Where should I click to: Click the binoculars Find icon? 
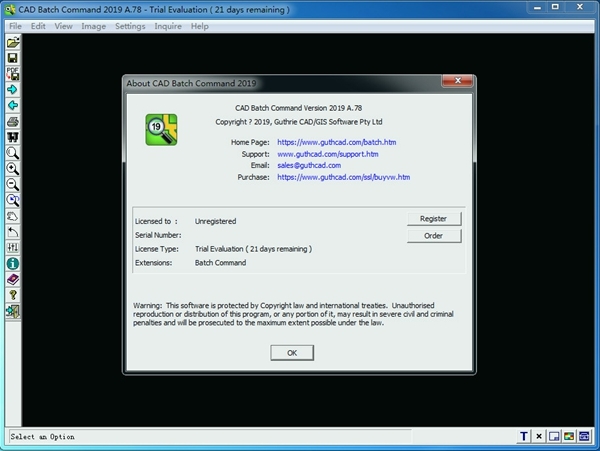13,137
